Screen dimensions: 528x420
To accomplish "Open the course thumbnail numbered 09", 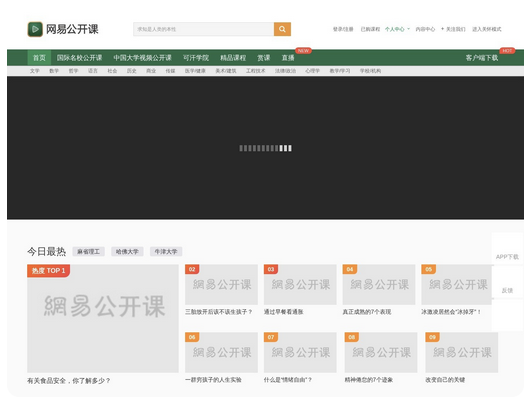I will (x=462, y=352).
